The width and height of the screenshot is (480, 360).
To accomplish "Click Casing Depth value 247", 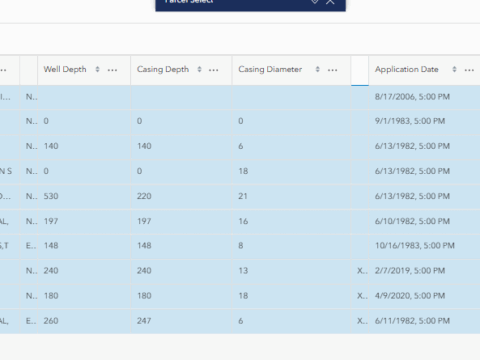I will coord(144,321).
